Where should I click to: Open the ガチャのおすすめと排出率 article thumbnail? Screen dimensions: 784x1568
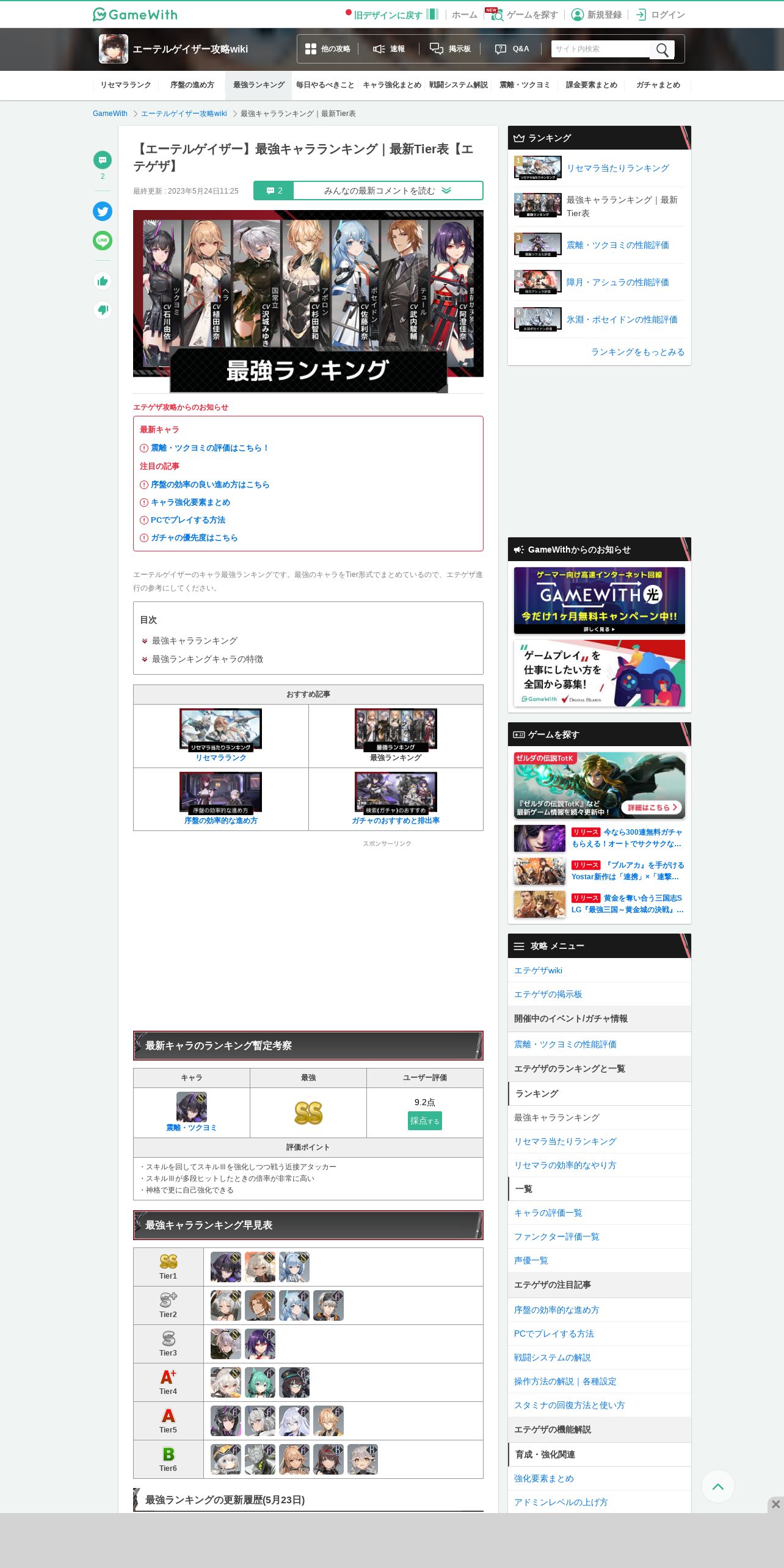tap(396, 793)
